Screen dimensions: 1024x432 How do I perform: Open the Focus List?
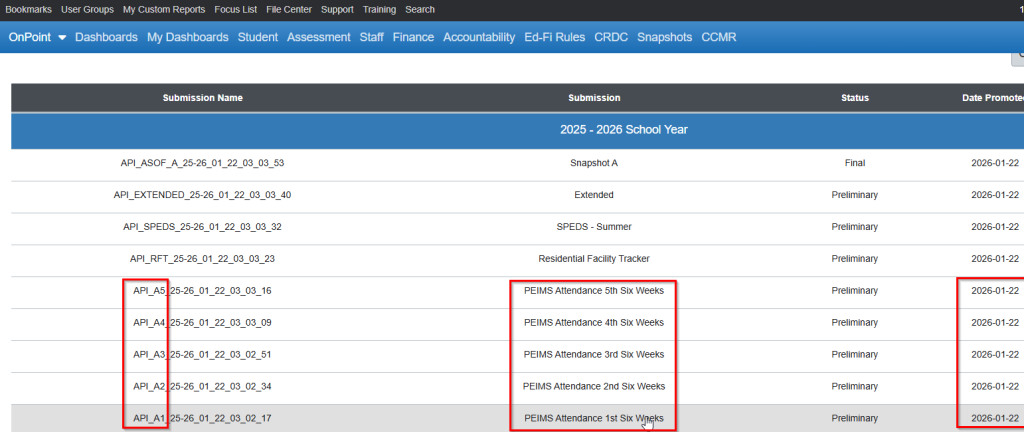pos(236,9)
